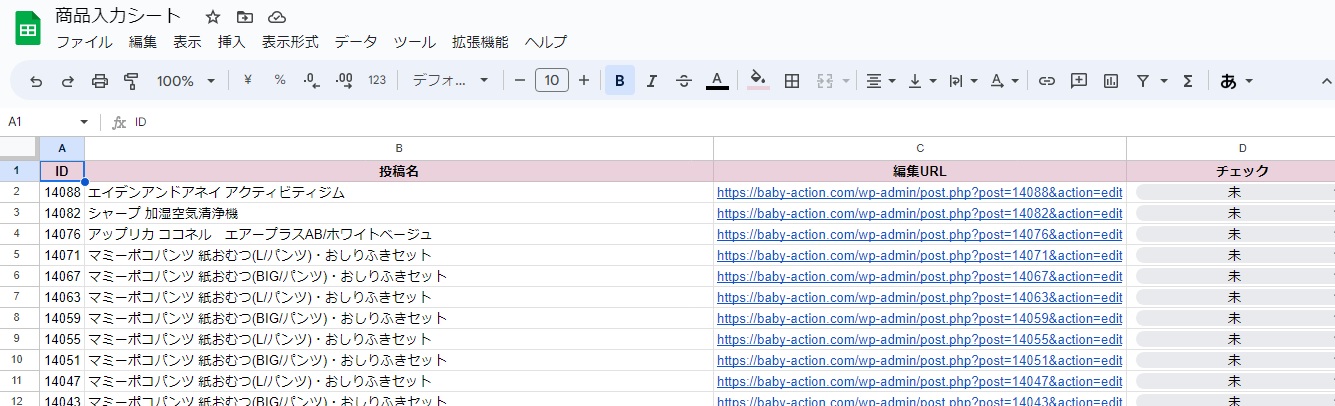Toggle strikethrough formatting
This screenshot has width=1335, height=406.
(x=684, y=81)
